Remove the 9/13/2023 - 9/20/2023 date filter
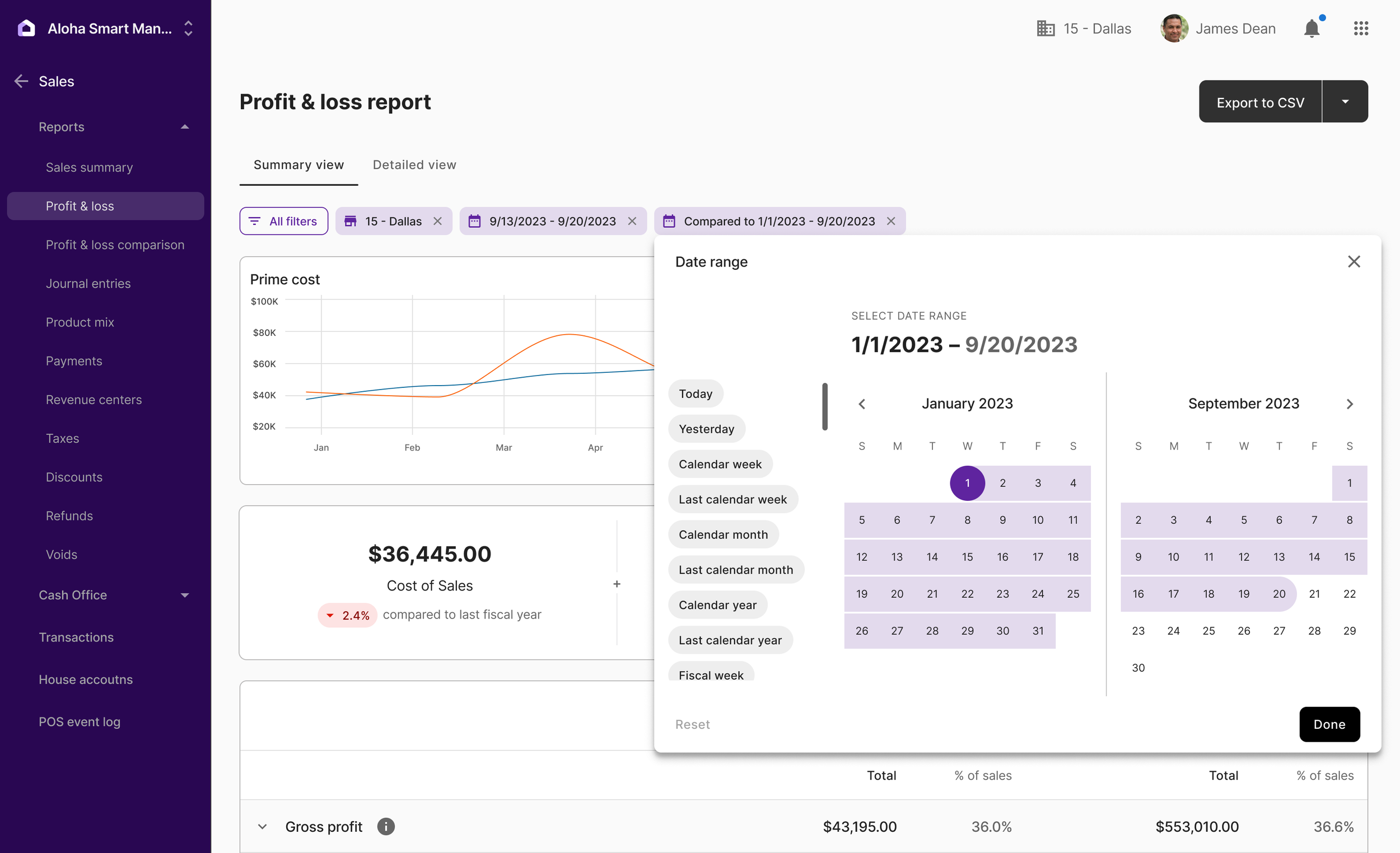This screenshot has width=1400, height=853. 632,222
